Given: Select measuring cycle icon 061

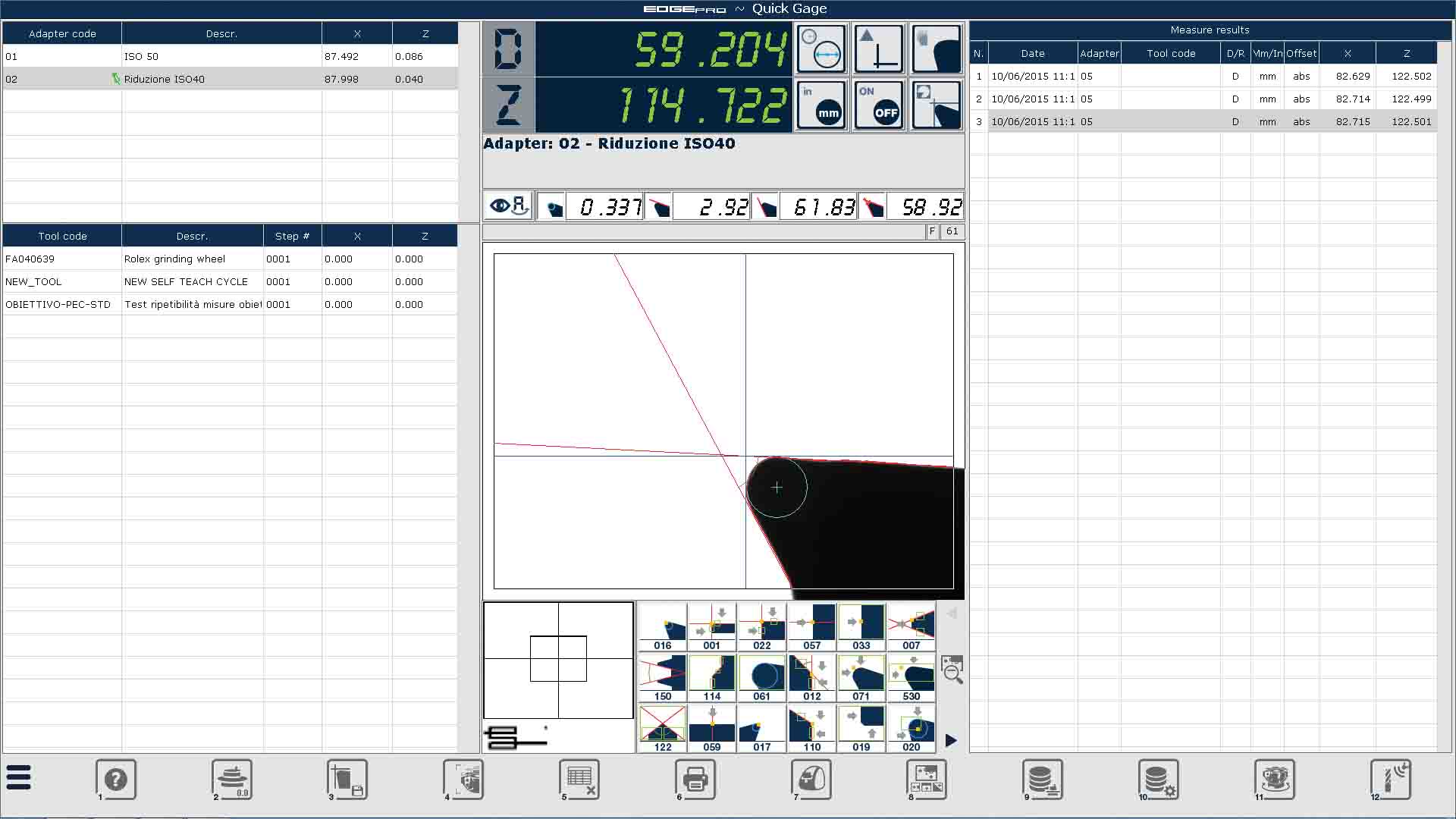Looking at the screenshot, I should tap(762, 679).
